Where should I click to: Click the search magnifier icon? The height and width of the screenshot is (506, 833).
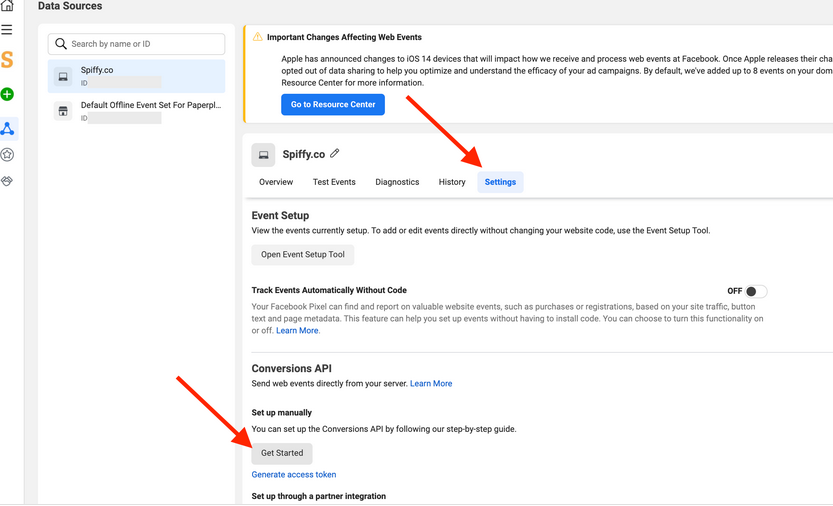(61, 44)
